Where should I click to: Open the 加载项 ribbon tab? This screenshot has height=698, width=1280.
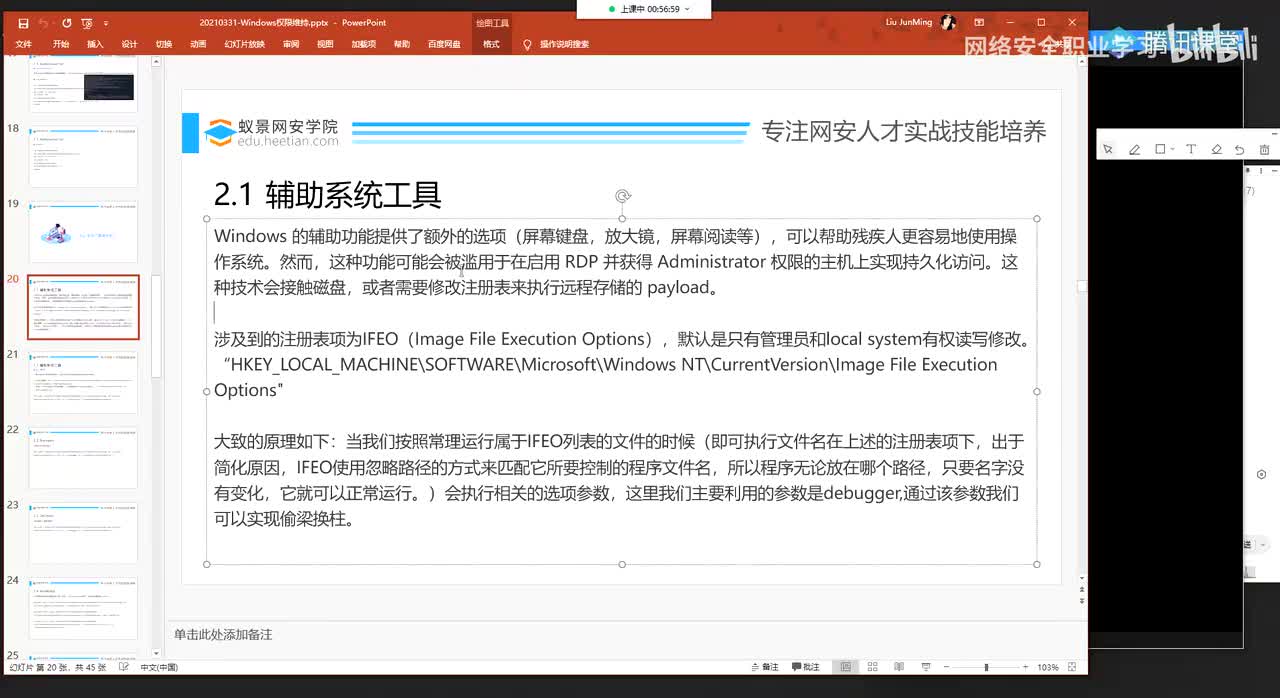click(363, 44)
